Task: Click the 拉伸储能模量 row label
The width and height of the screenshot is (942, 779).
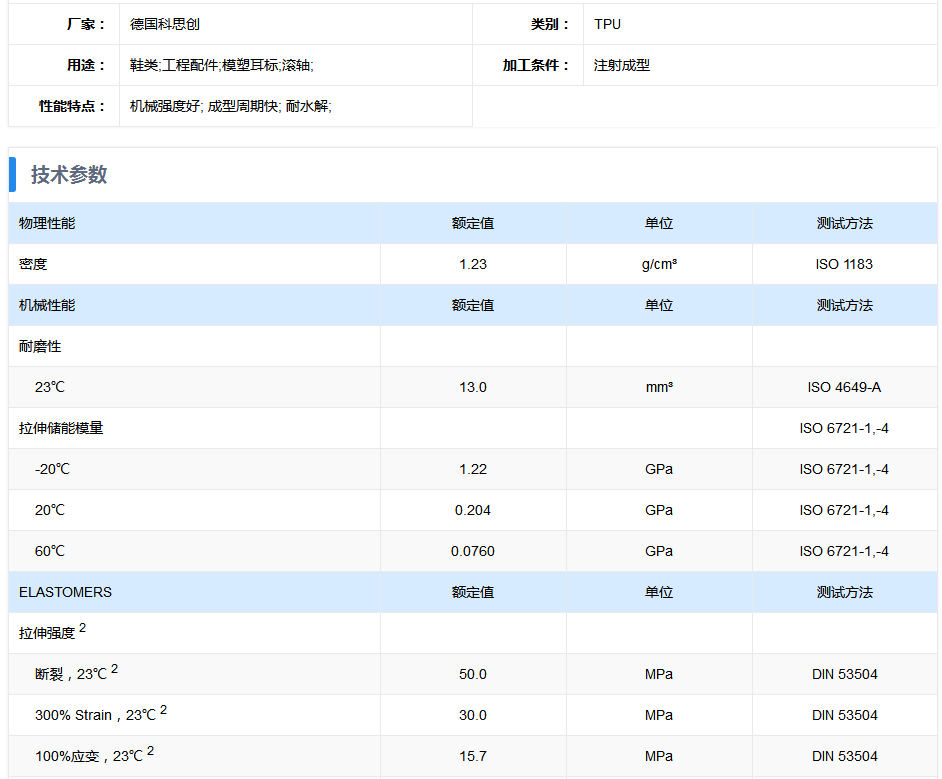Action: click(x=61, y=428)
